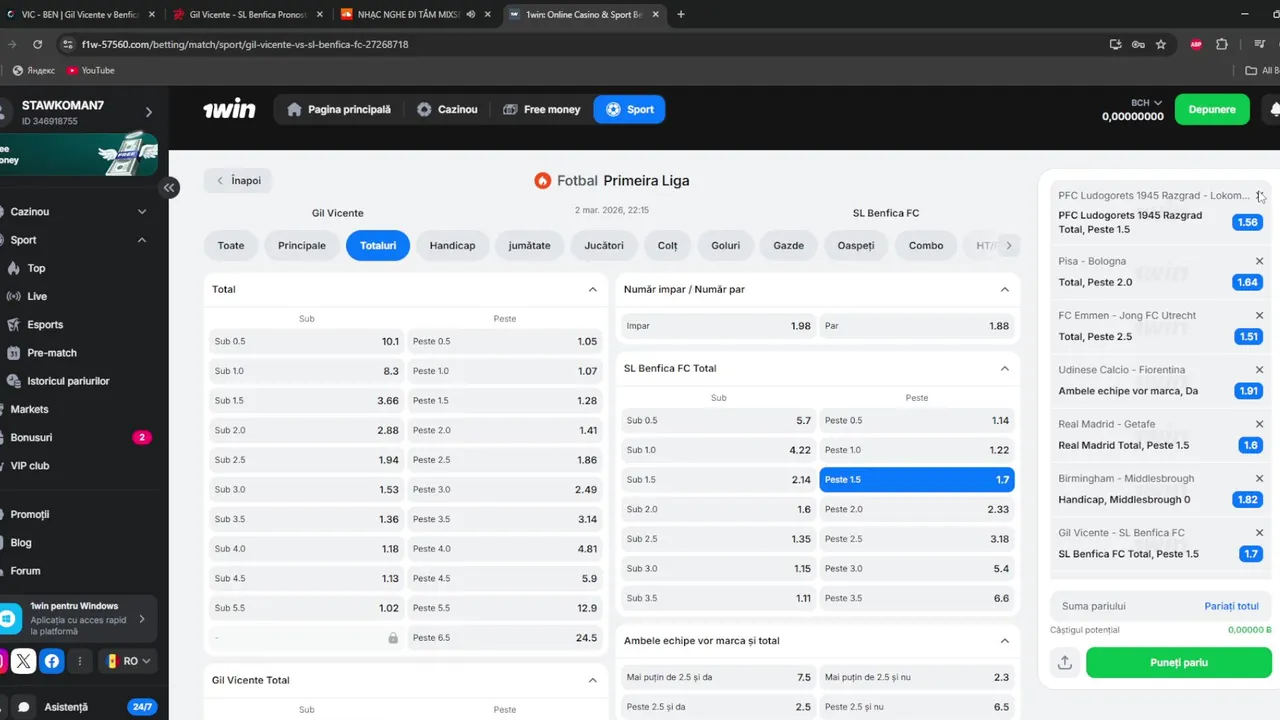Open Pagina principală in top nav
This screenshot has height=720, width=1280.
coord(339,109)
